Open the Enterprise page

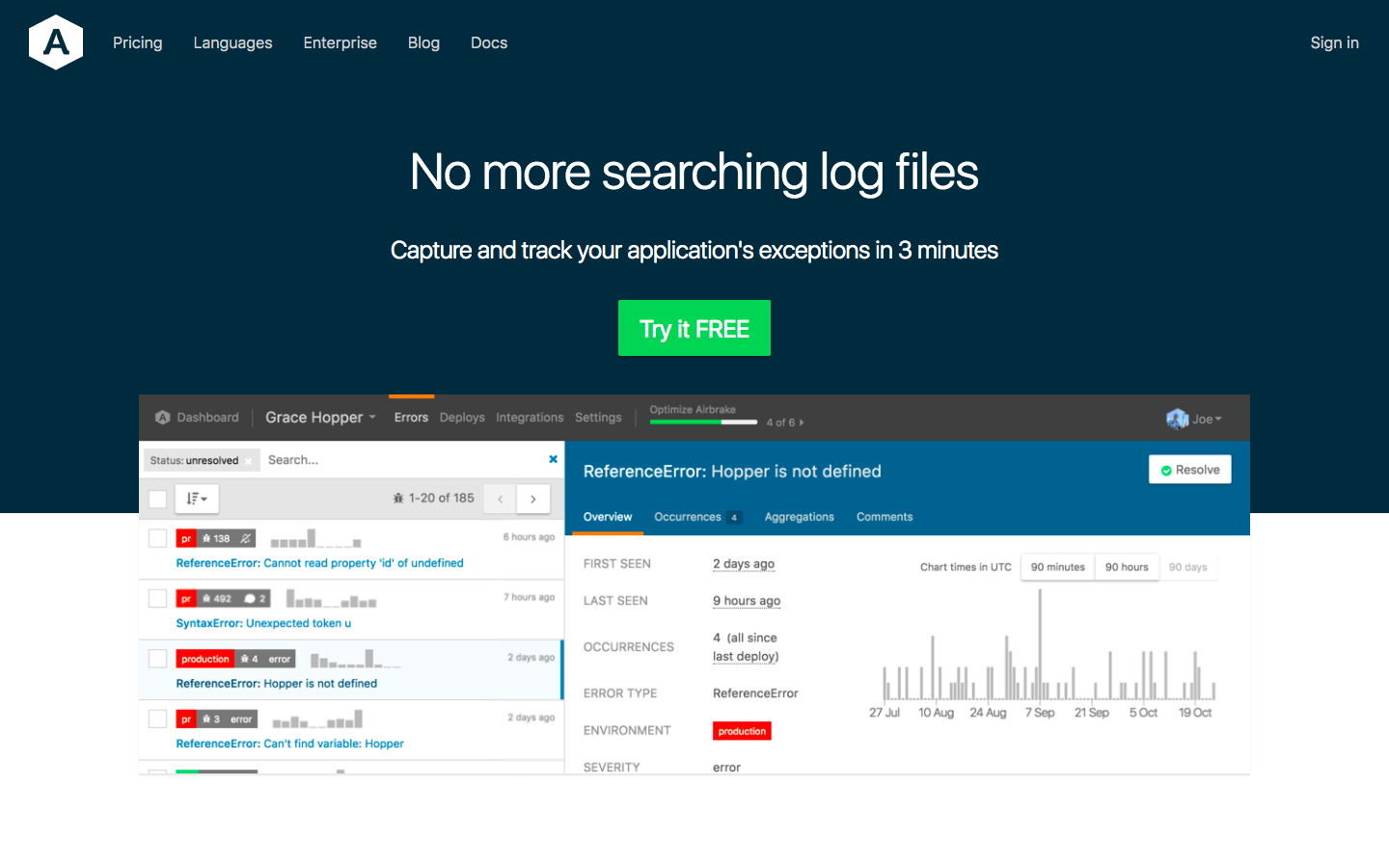pos(340,42)
